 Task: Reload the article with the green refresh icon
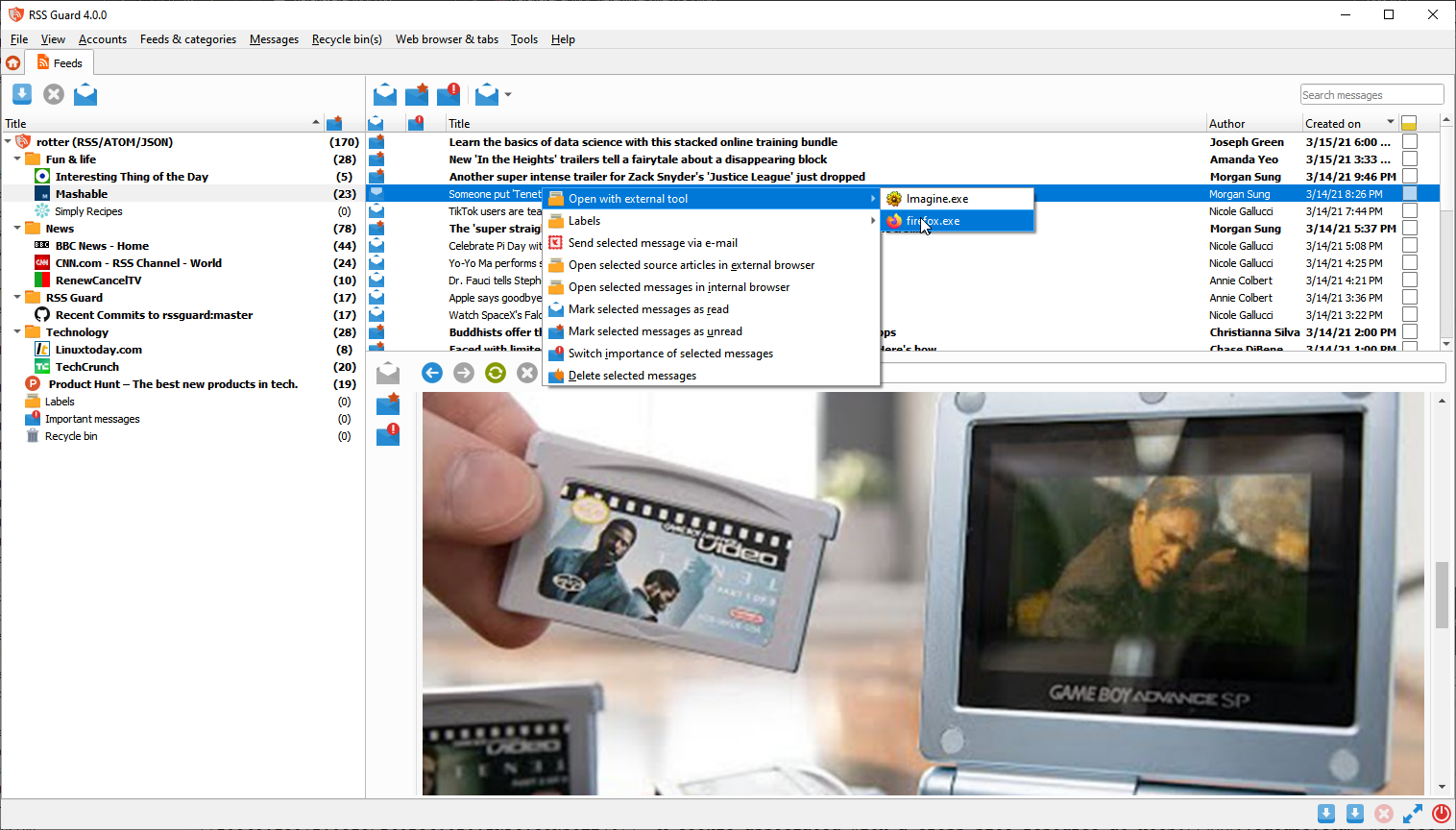[496, 373]
